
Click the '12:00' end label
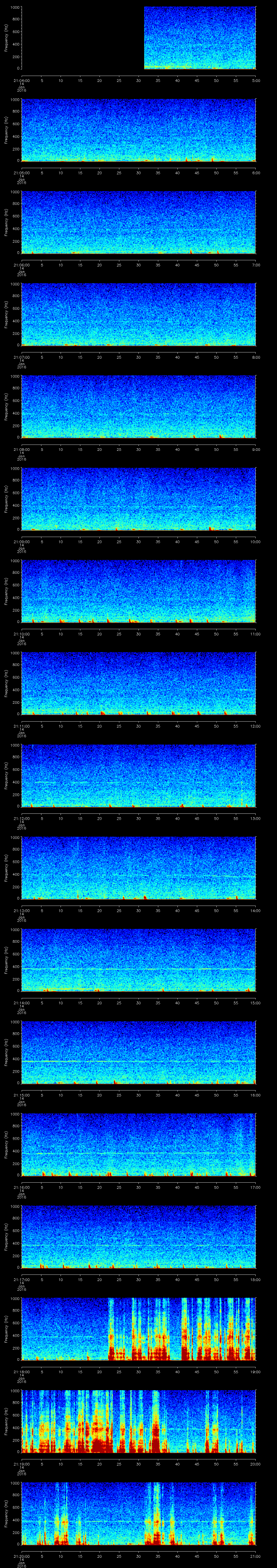coord(256,726)
